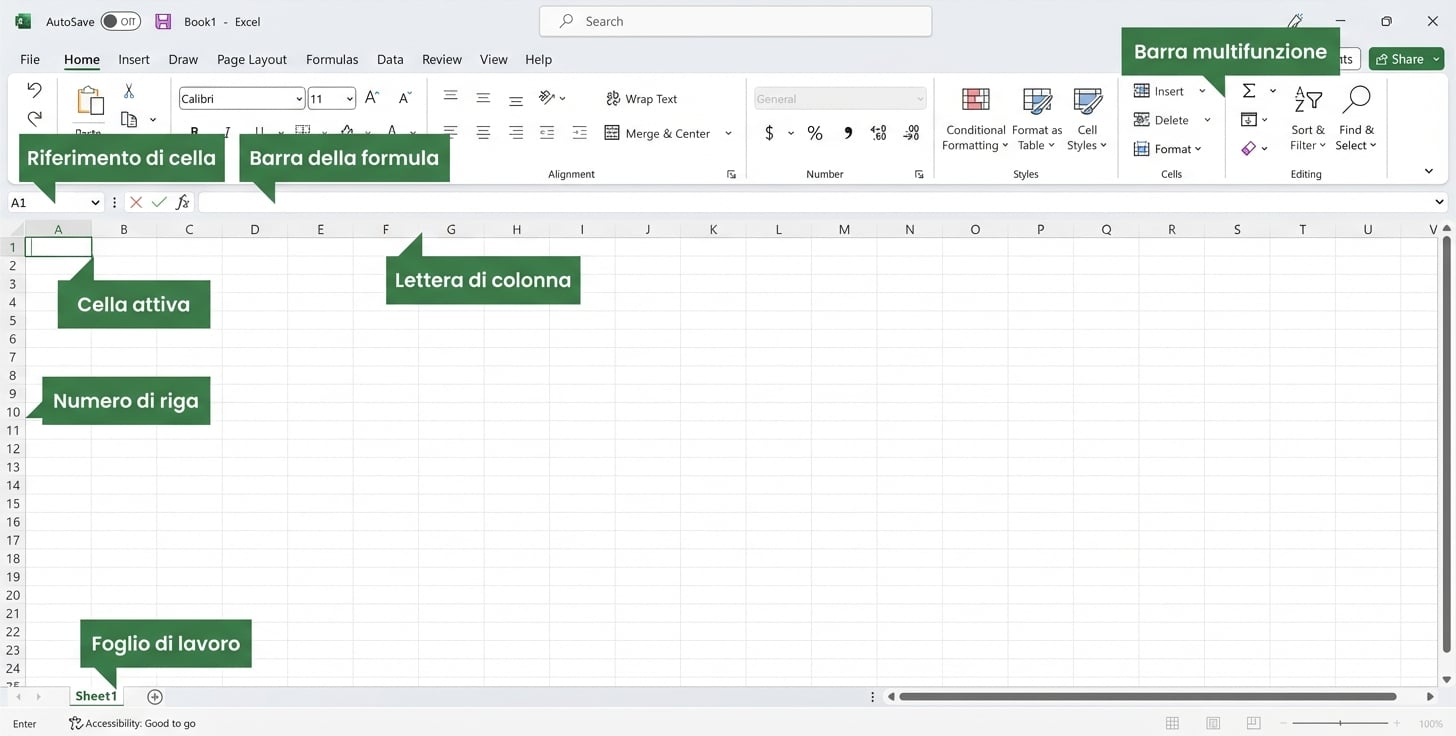Center the text horizontally
Viewport: 1456px width, 736px height.
[483, 132]
